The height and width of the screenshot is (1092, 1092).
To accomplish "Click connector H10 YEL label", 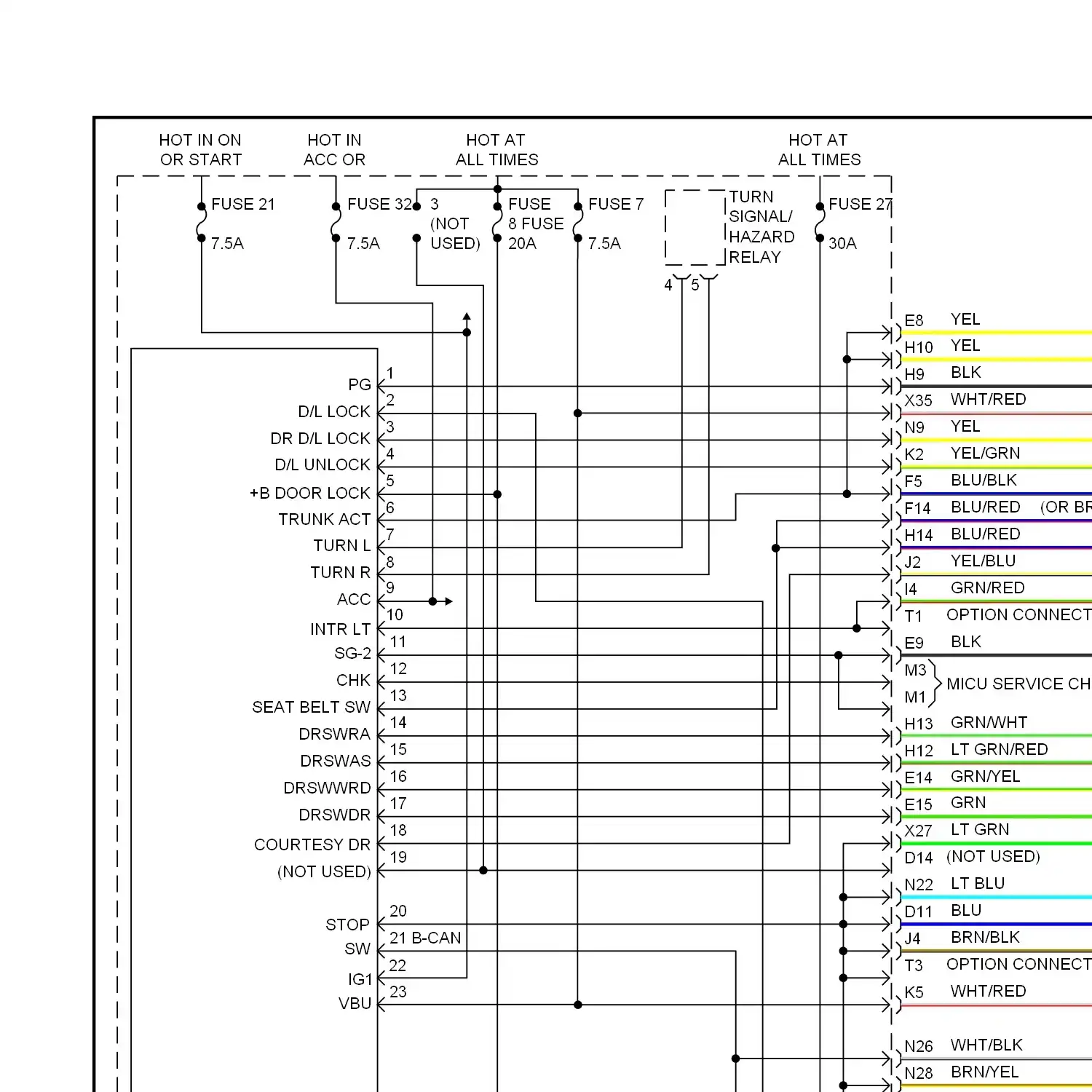I will click(x=942, y=347).
